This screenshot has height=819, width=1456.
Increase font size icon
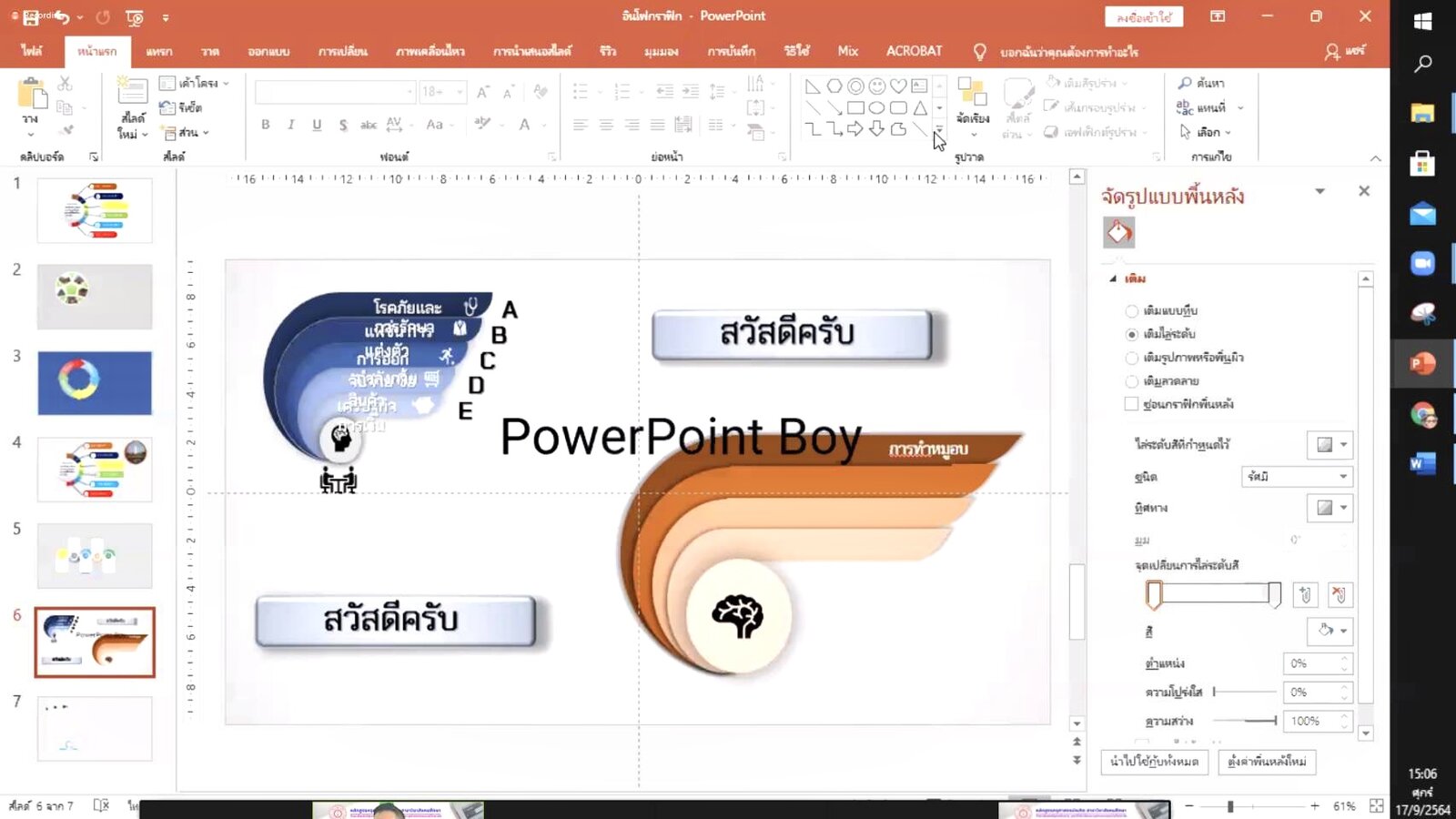click(x=482, y=92)
